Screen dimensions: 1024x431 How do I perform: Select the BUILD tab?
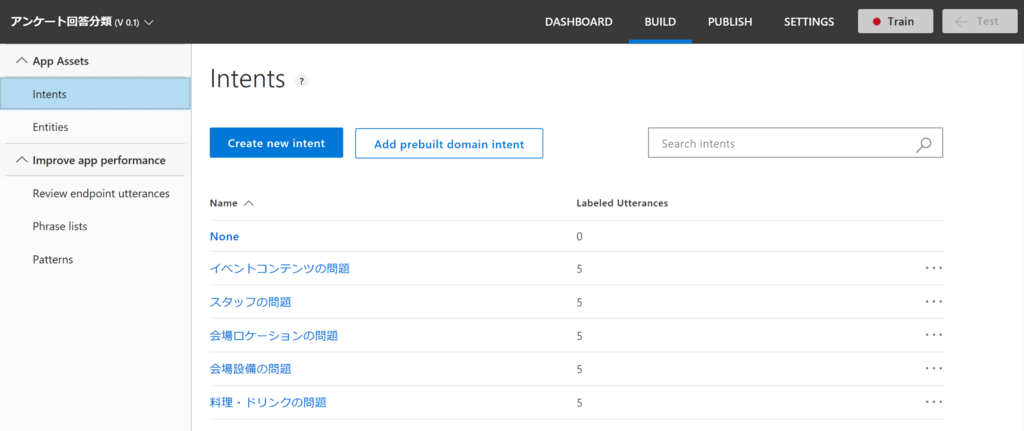click(x=660, y=22)
